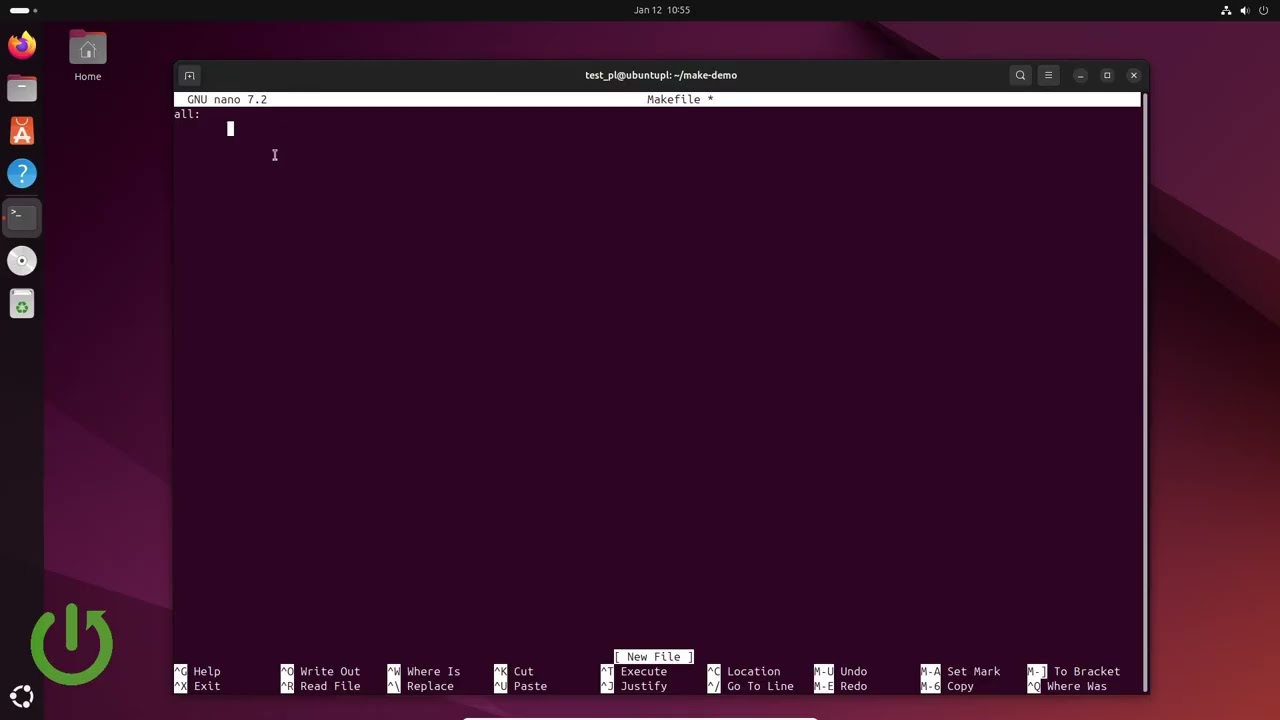Click the terminal new tab icon

[189, 75]
